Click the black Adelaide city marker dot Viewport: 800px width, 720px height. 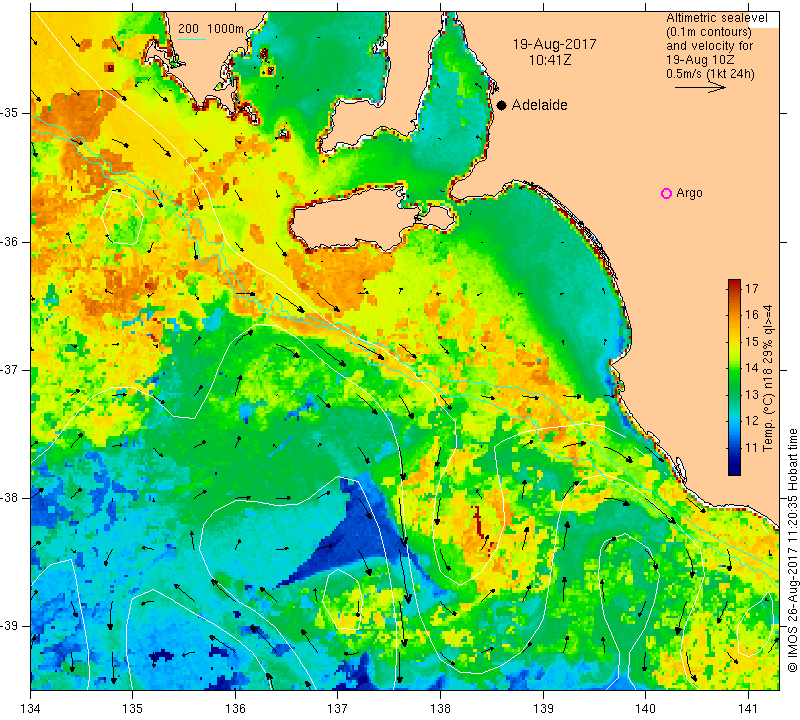502,105
